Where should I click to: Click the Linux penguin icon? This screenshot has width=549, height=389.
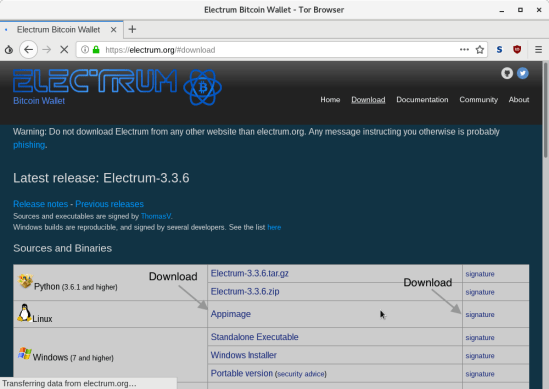click(x=24, y=312)
